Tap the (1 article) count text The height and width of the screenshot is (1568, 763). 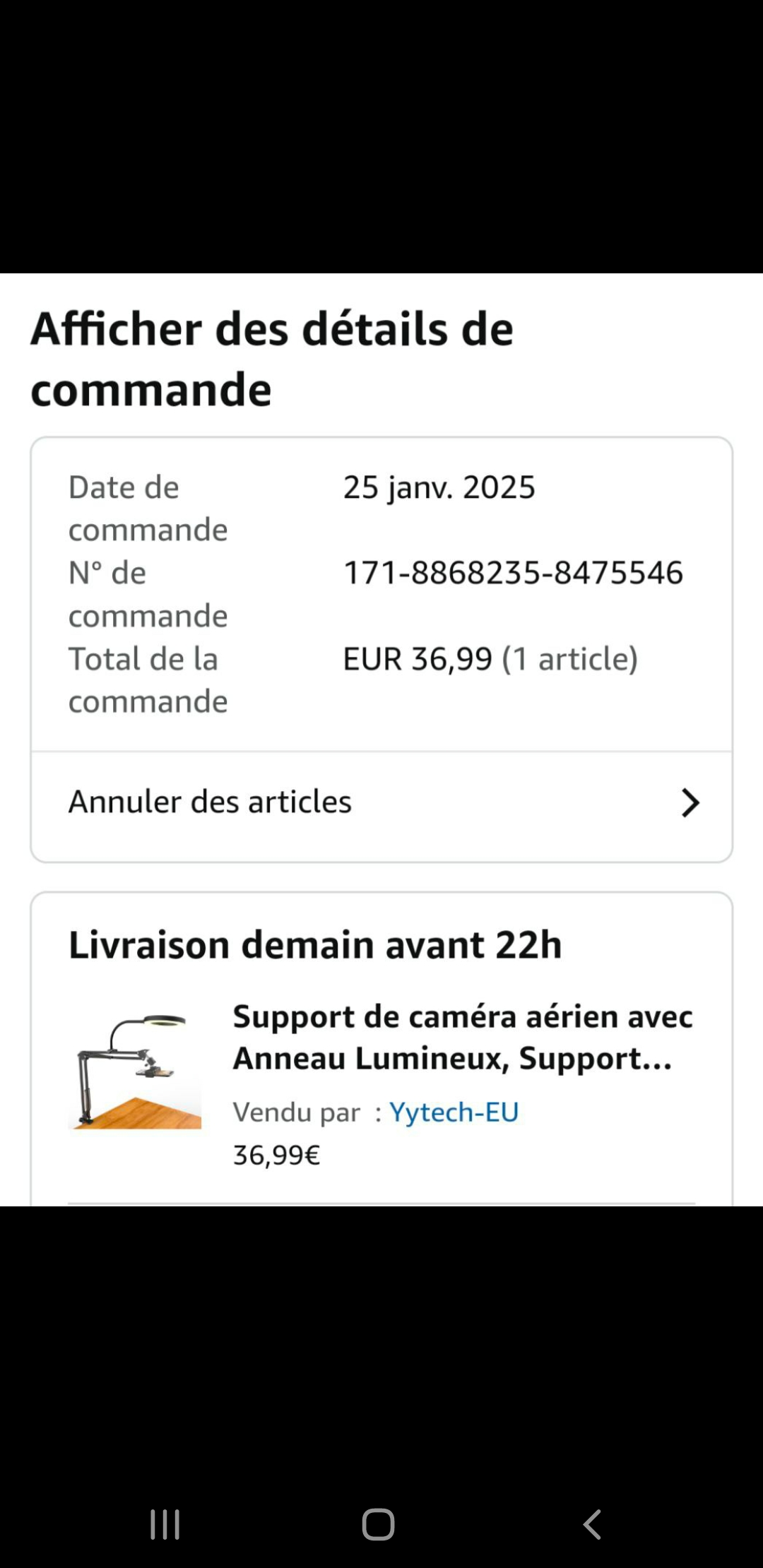569,659
